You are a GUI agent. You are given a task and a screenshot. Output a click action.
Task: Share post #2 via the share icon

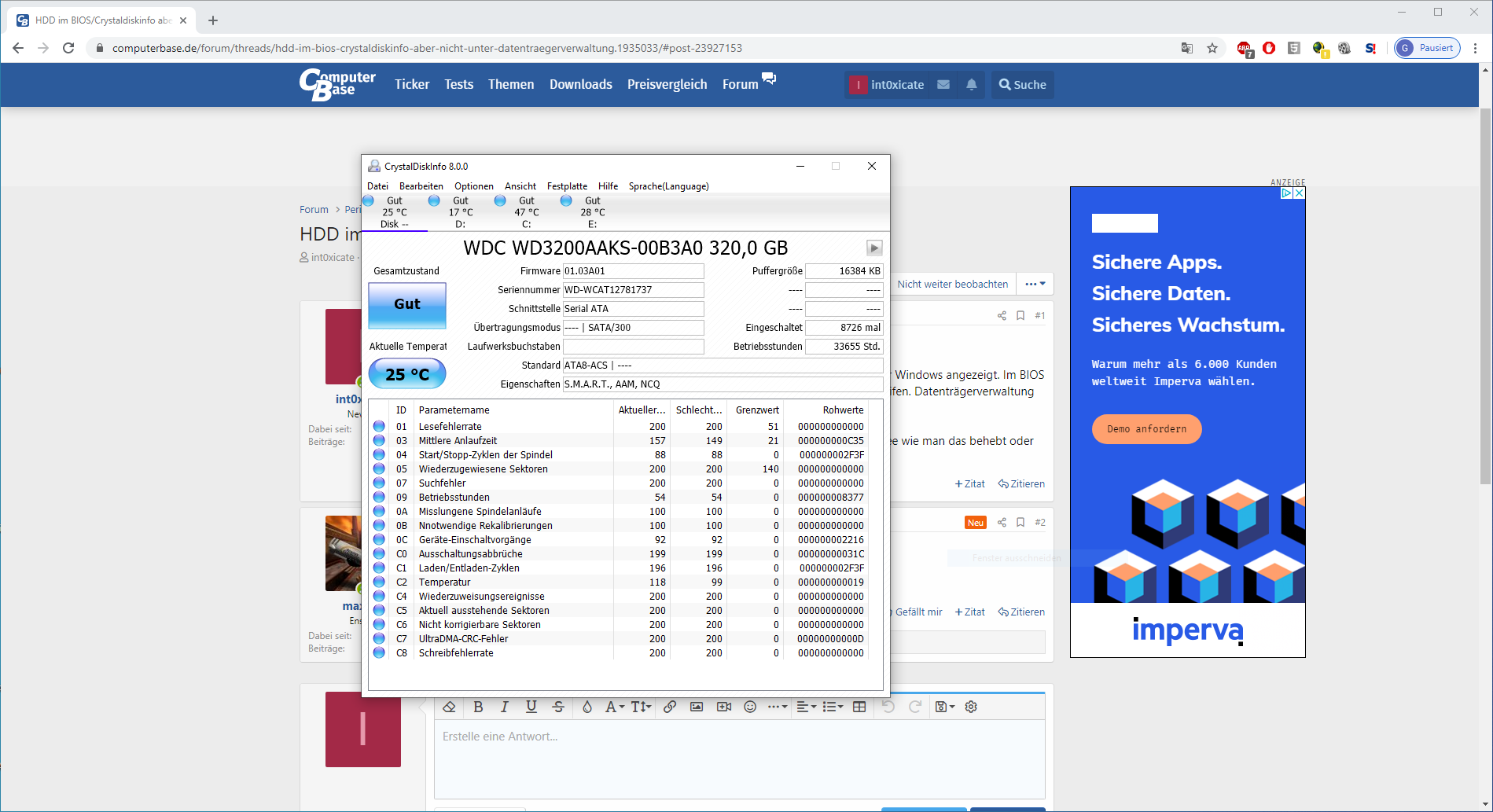pyautogui.click(x=1002, y=522)
